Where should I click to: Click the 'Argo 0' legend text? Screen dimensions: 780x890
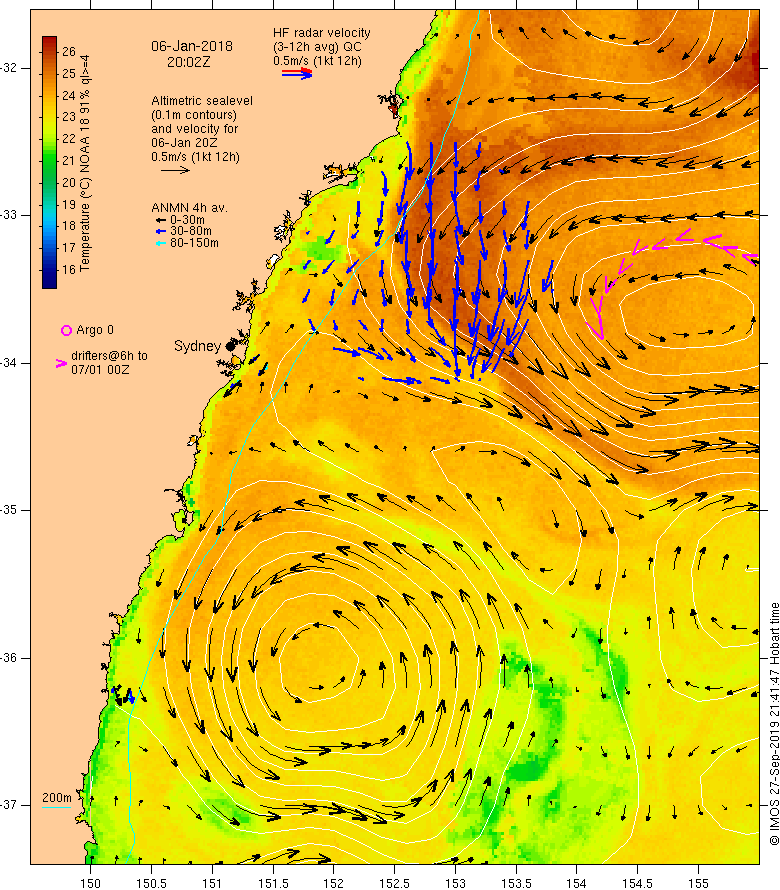[x=95, y=330]
